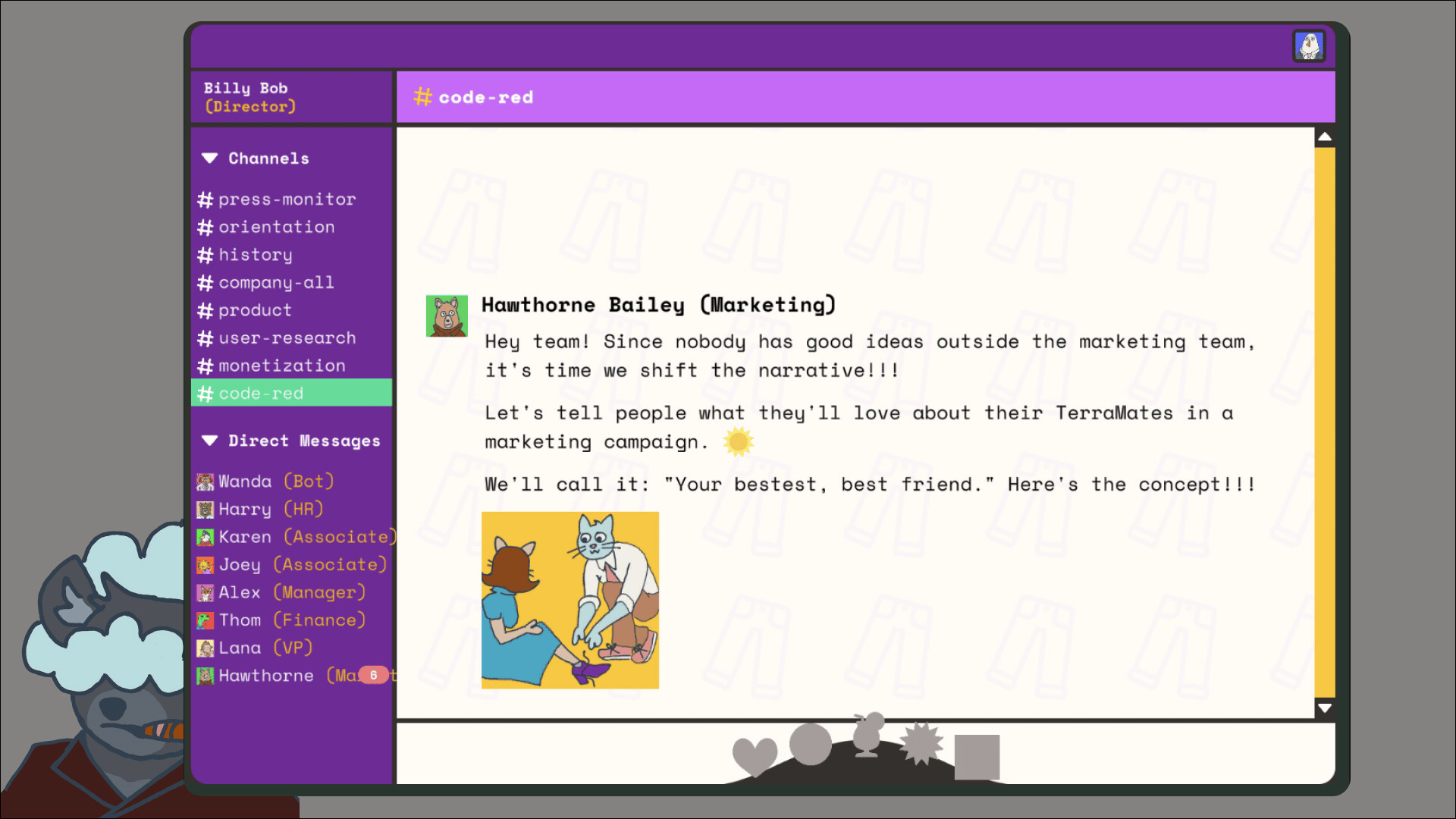
Task: Click the circle reaction icon
Action: click(810, 744)
